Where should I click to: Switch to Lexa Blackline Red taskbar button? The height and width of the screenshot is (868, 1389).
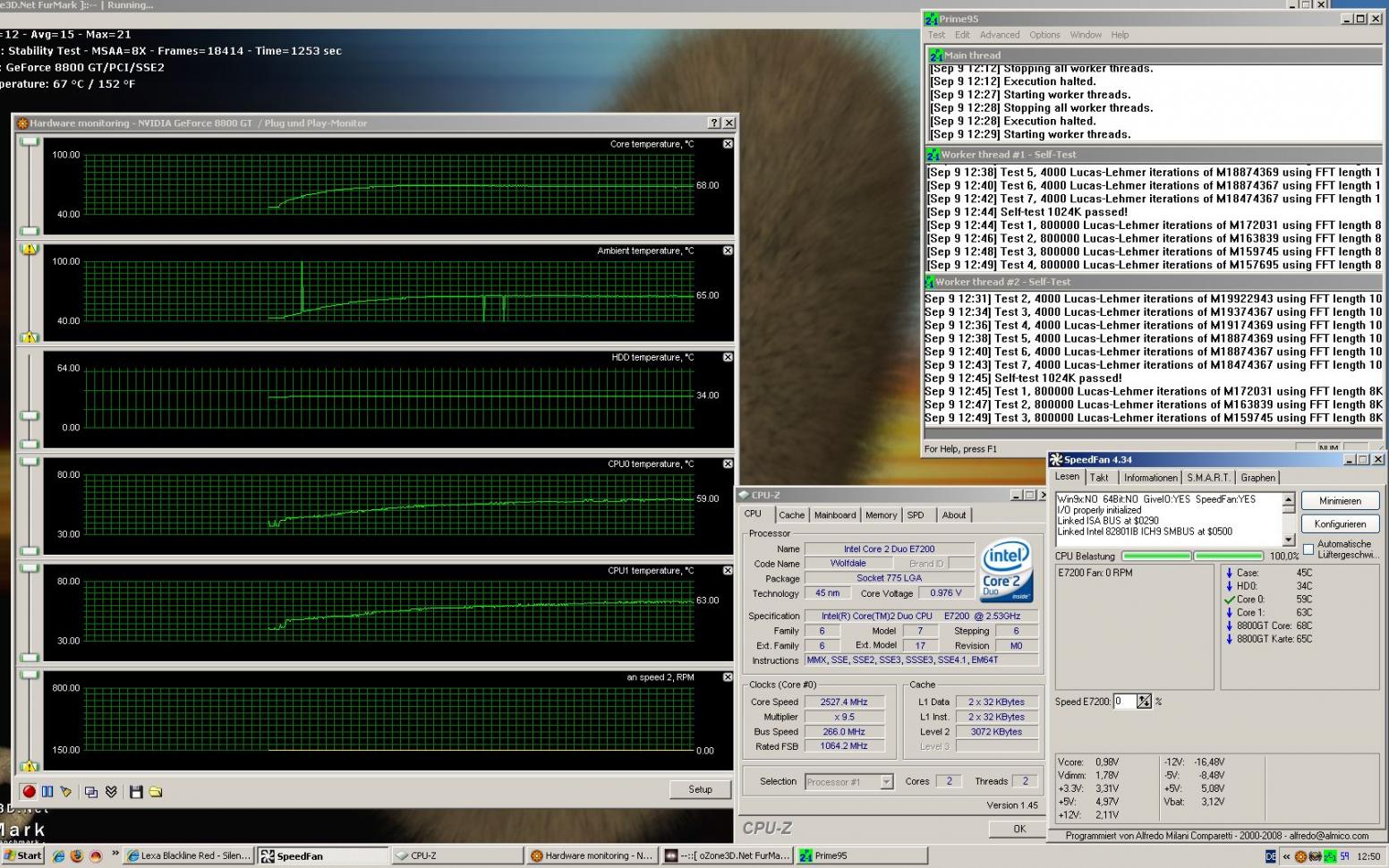click(189, 856)
